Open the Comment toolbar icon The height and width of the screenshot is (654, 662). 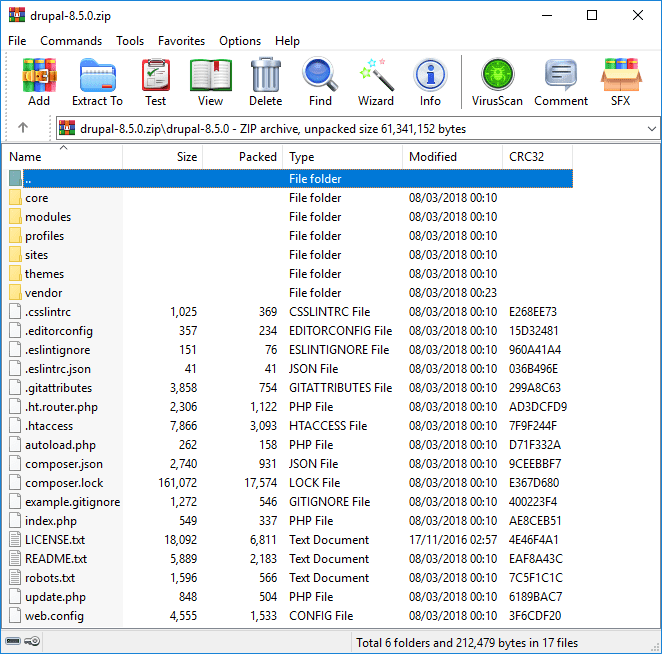(561, 76)
